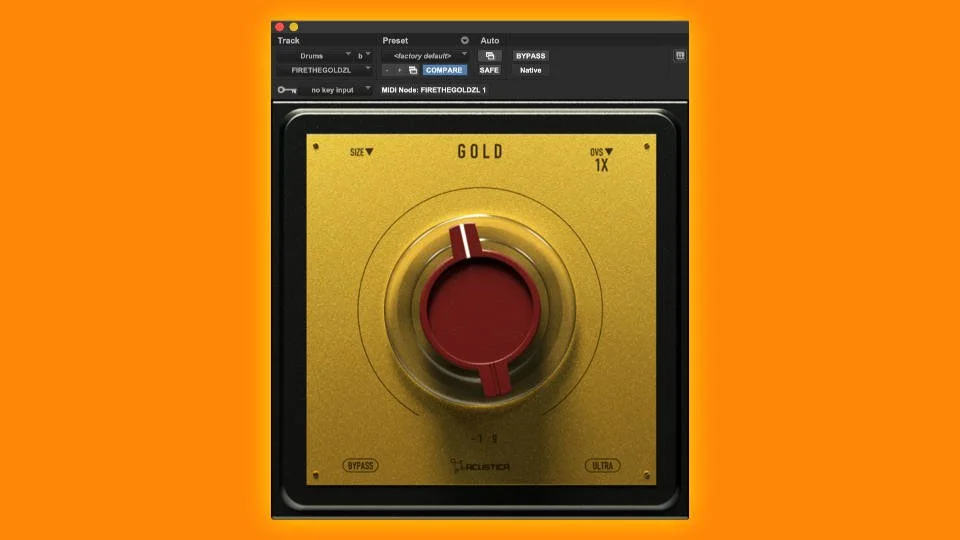
Task: Click the target/window icon at header right
Action: tap(680, 56)
